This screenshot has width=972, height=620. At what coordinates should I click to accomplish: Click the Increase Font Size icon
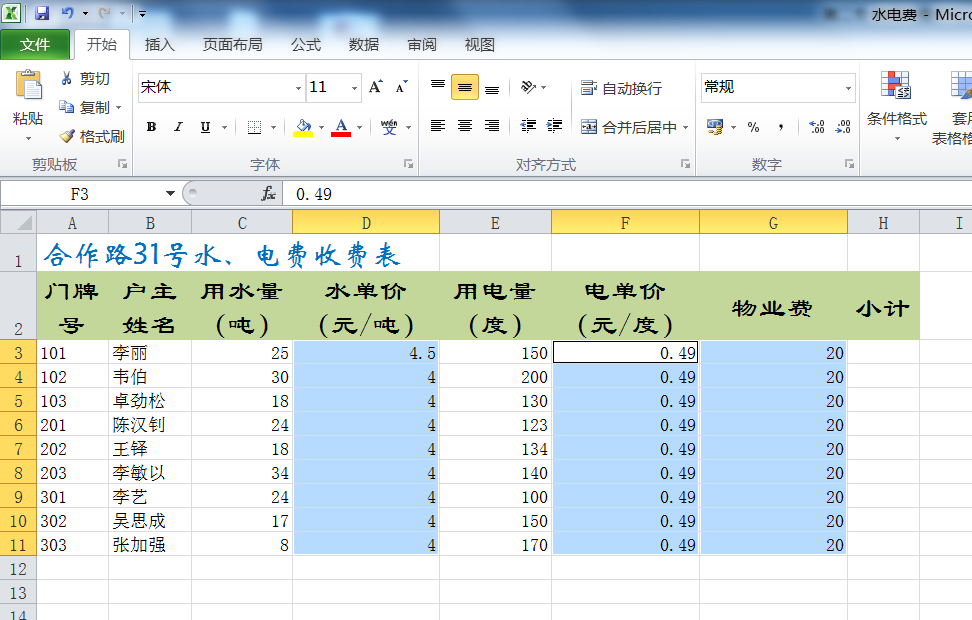(x=375, y=88)
